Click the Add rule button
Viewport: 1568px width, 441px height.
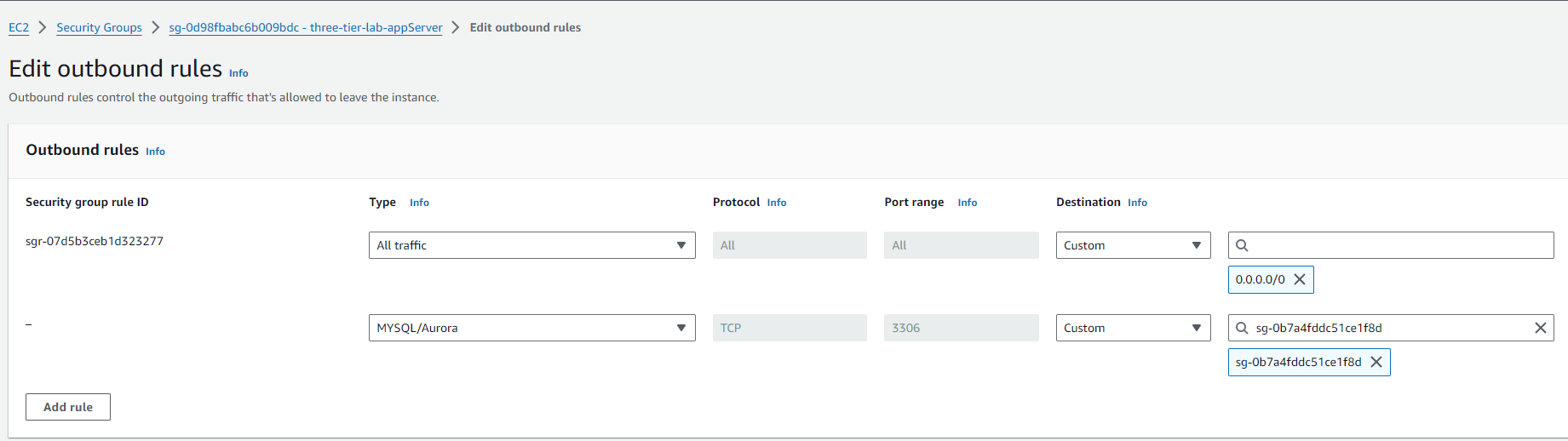pyautogui.click(x=68, y=407)
